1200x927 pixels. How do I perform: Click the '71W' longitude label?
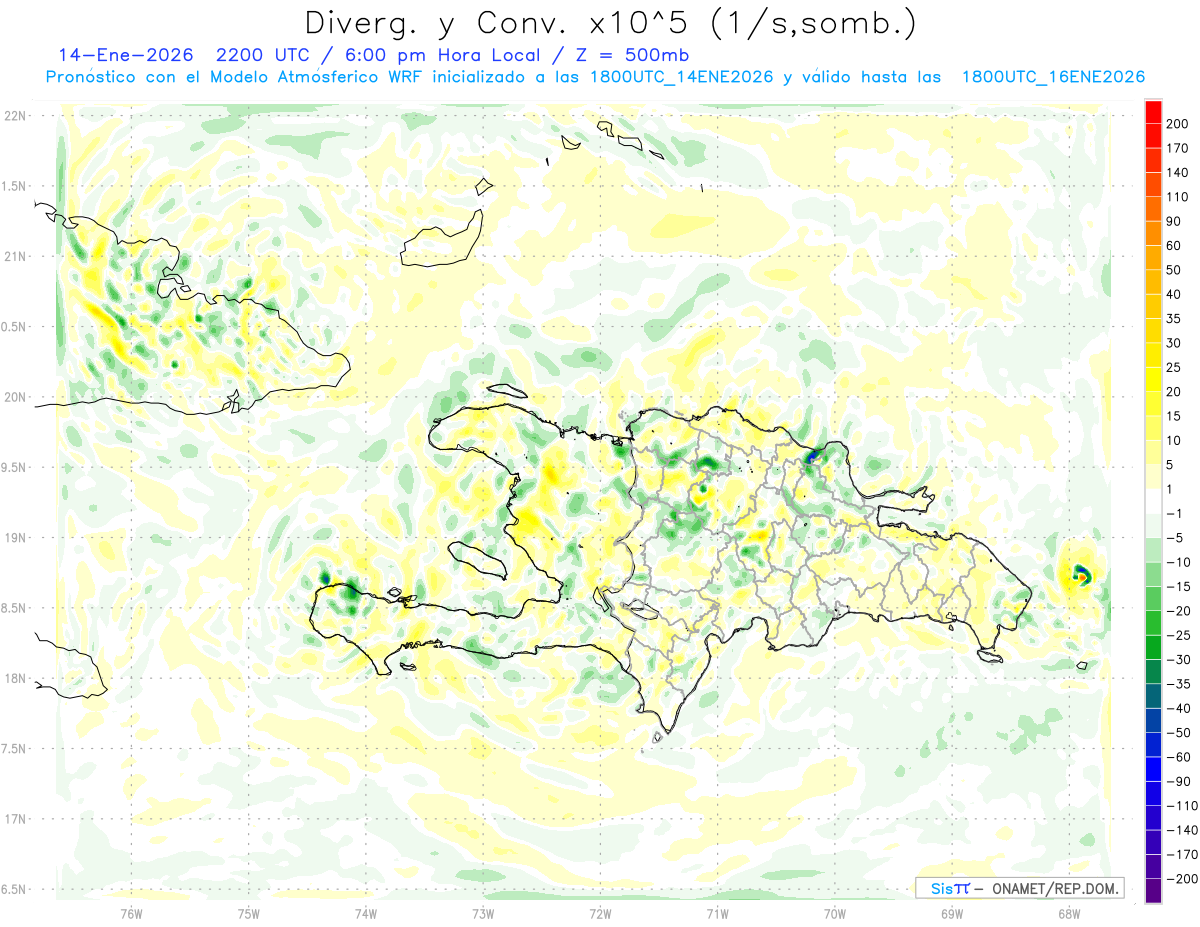(x=717, y=913)
